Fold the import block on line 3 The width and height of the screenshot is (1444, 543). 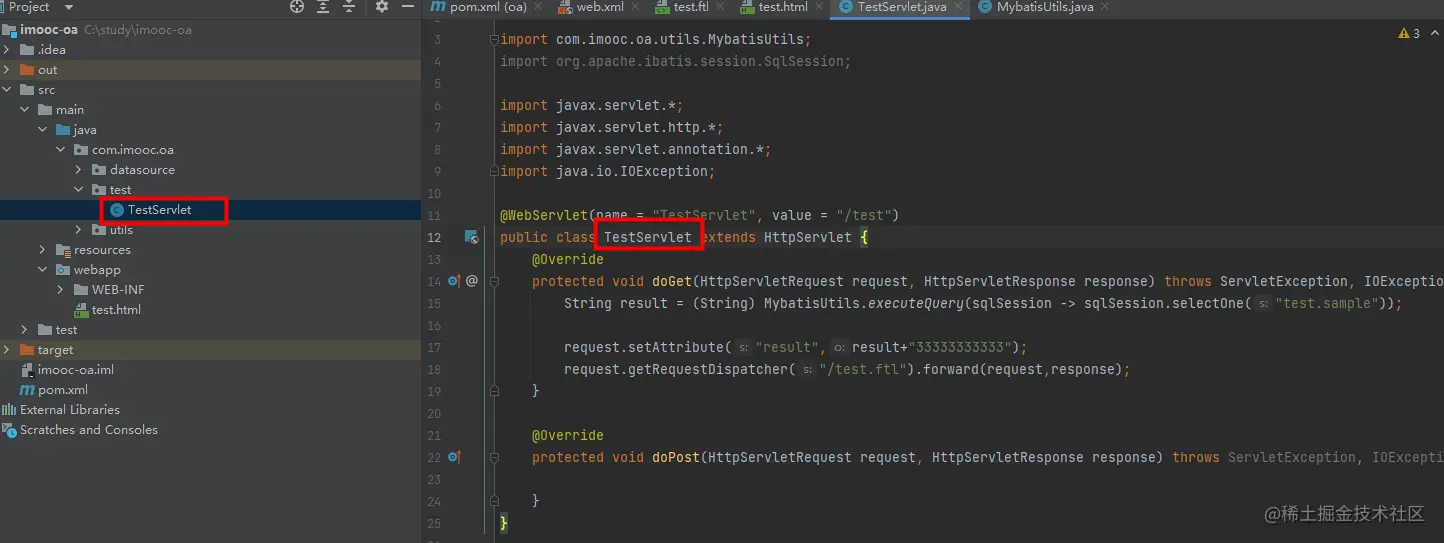493,40
